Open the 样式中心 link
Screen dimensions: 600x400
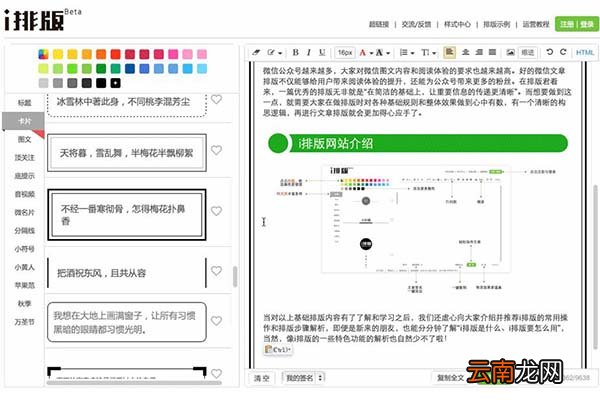pyautogui.click(x=457, y=24)
